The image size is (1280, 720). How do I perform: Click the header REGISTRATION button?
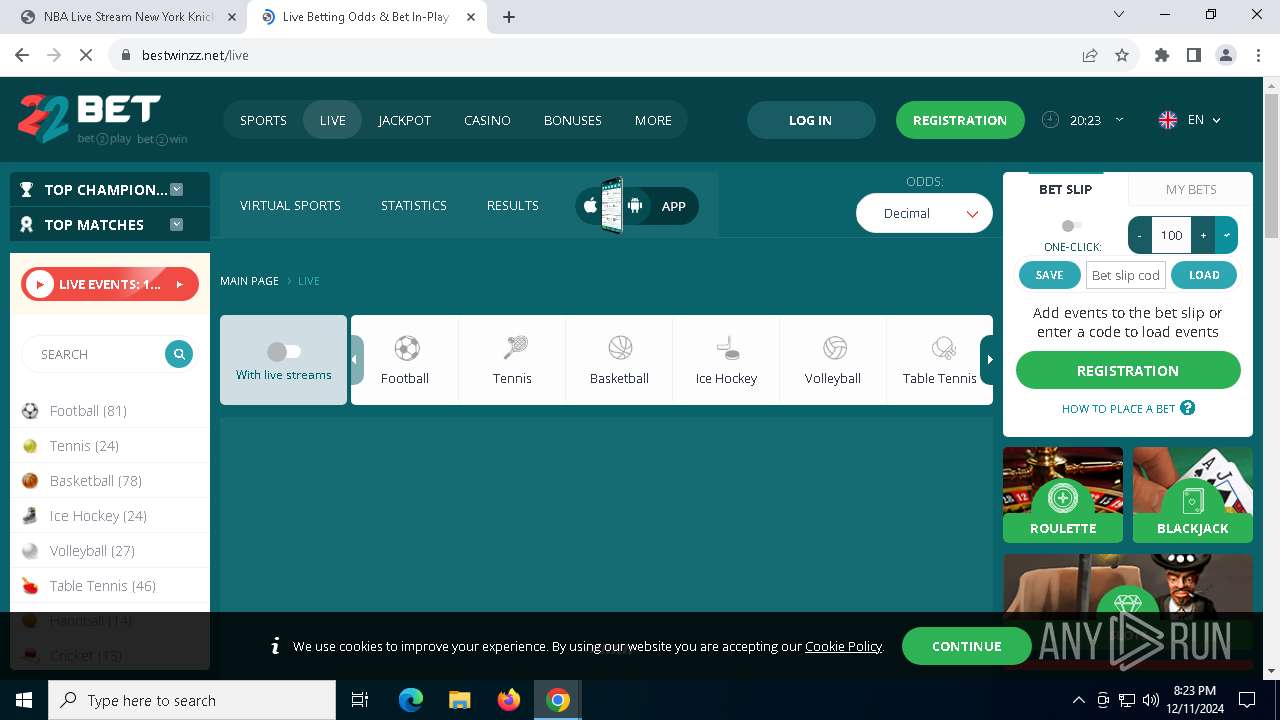coord(960,120)
